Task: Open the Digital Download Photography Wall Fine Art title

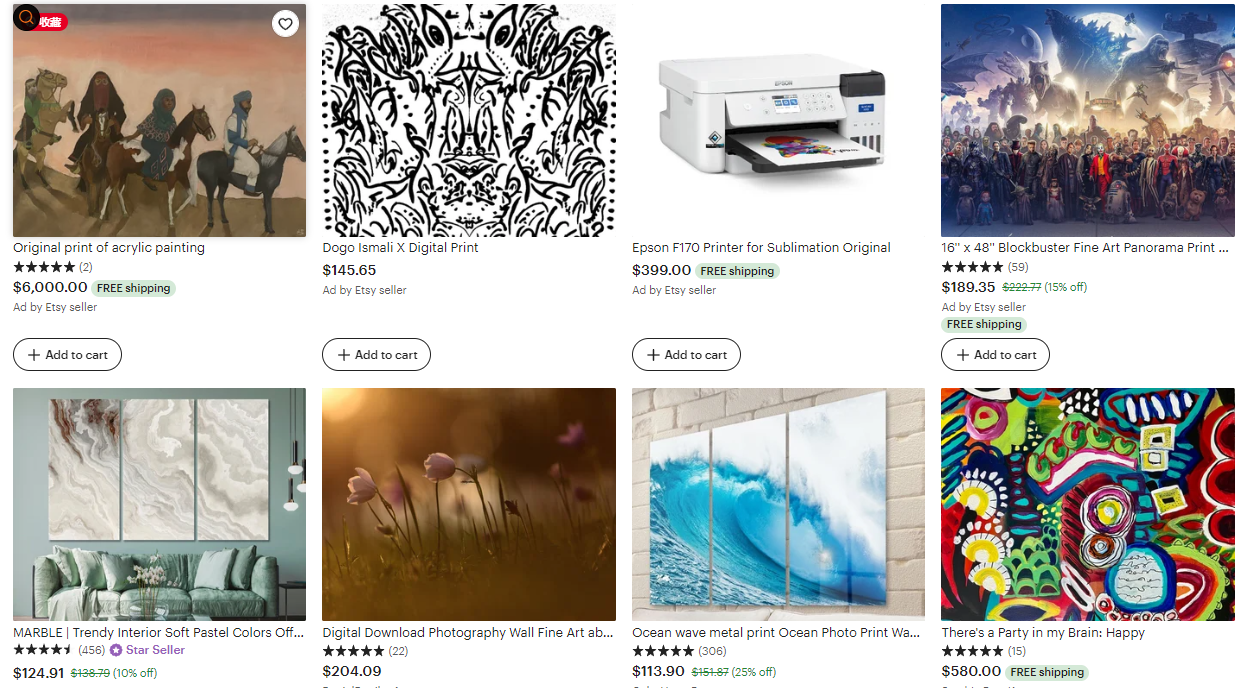Action: point(468,633)
